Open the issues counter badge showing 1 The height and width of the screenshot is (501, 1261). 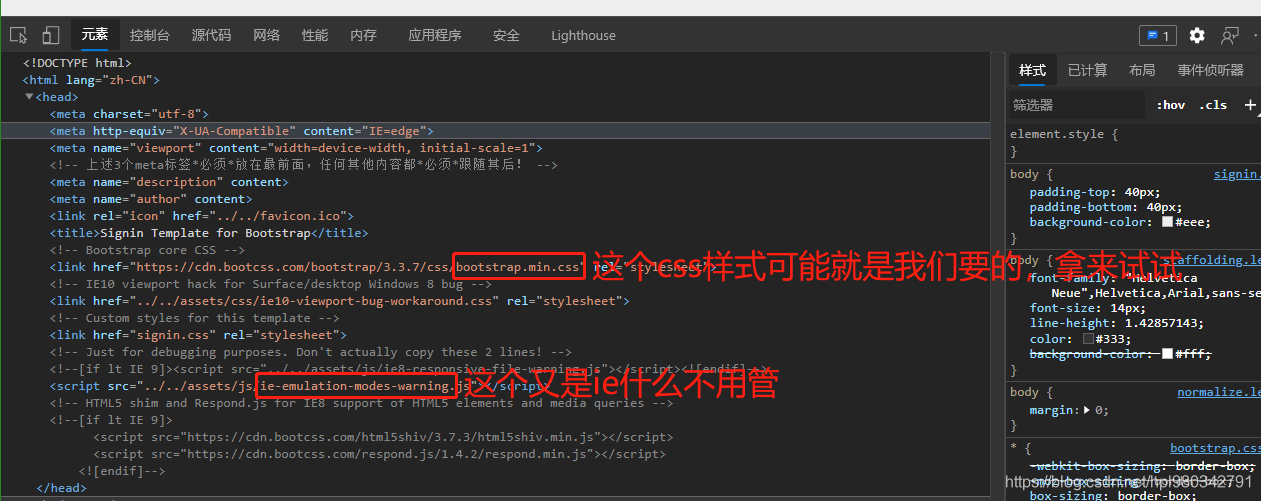tap(1158, 35)
